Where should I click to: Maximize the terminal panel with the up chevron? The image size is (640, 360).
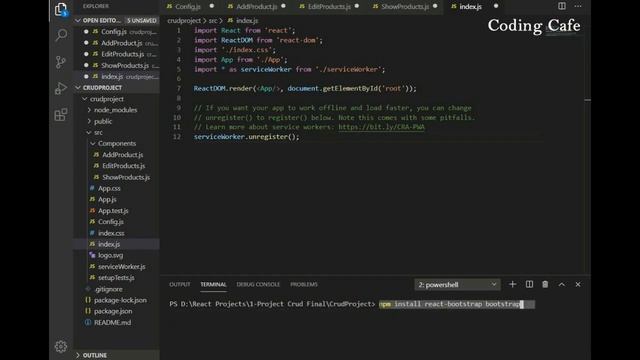[x=562, y=284]
